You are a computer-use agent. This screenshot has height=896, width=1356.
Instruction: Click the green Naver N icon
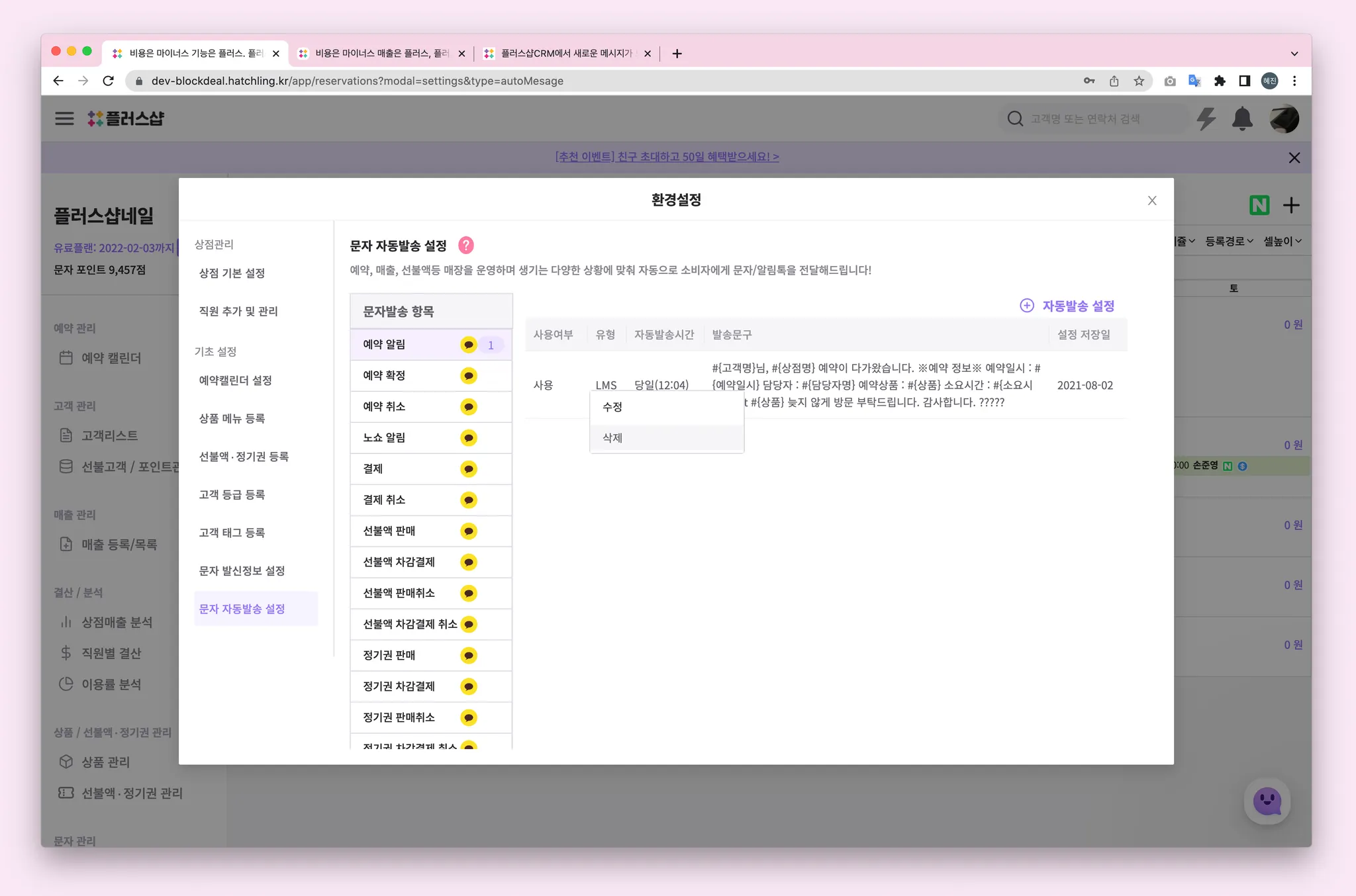(x=1259, y=205)
